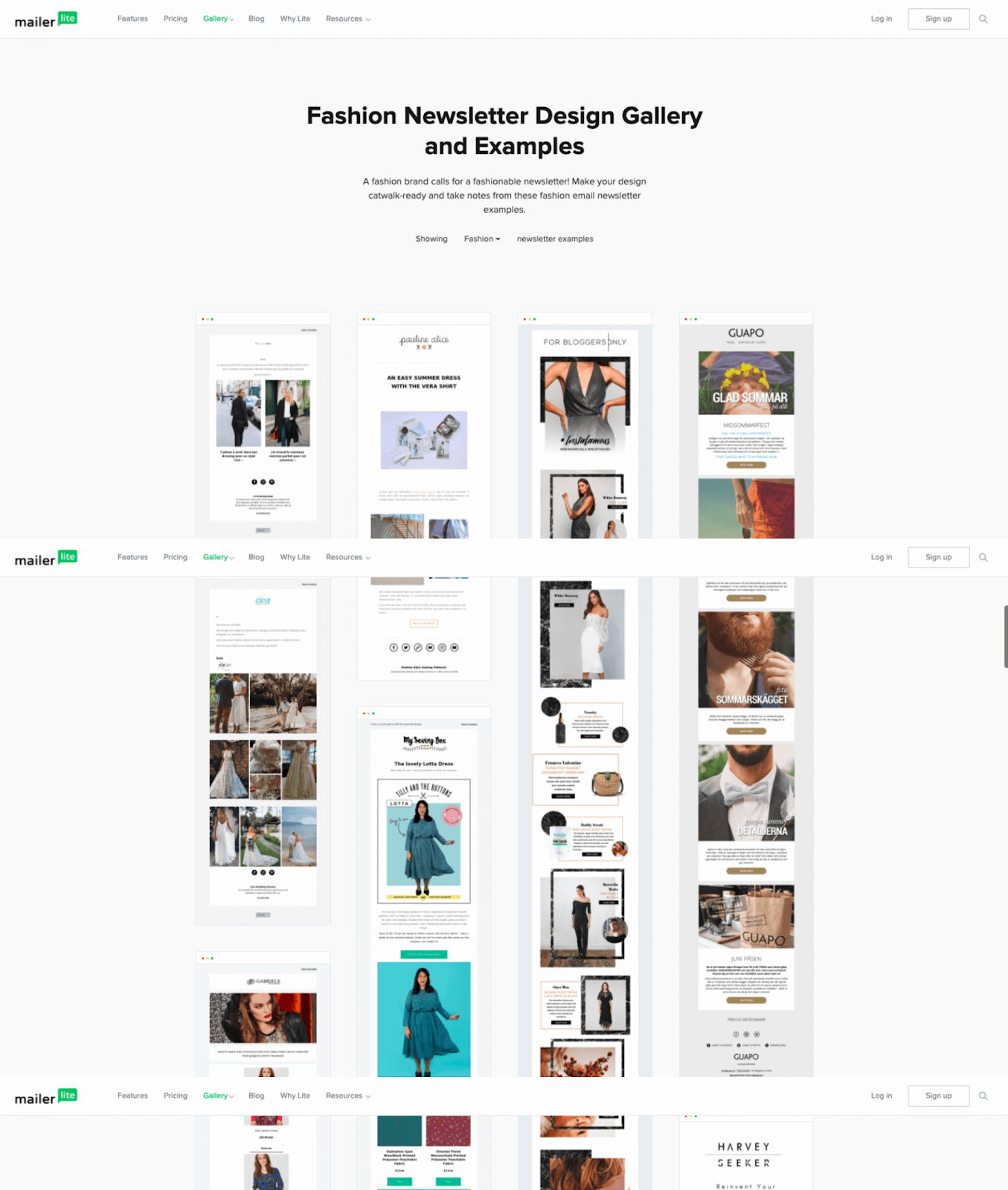This screenshot has height=1190, width=1008.
Task: Open Features in the top navigation
Action: tap(132, 19)
